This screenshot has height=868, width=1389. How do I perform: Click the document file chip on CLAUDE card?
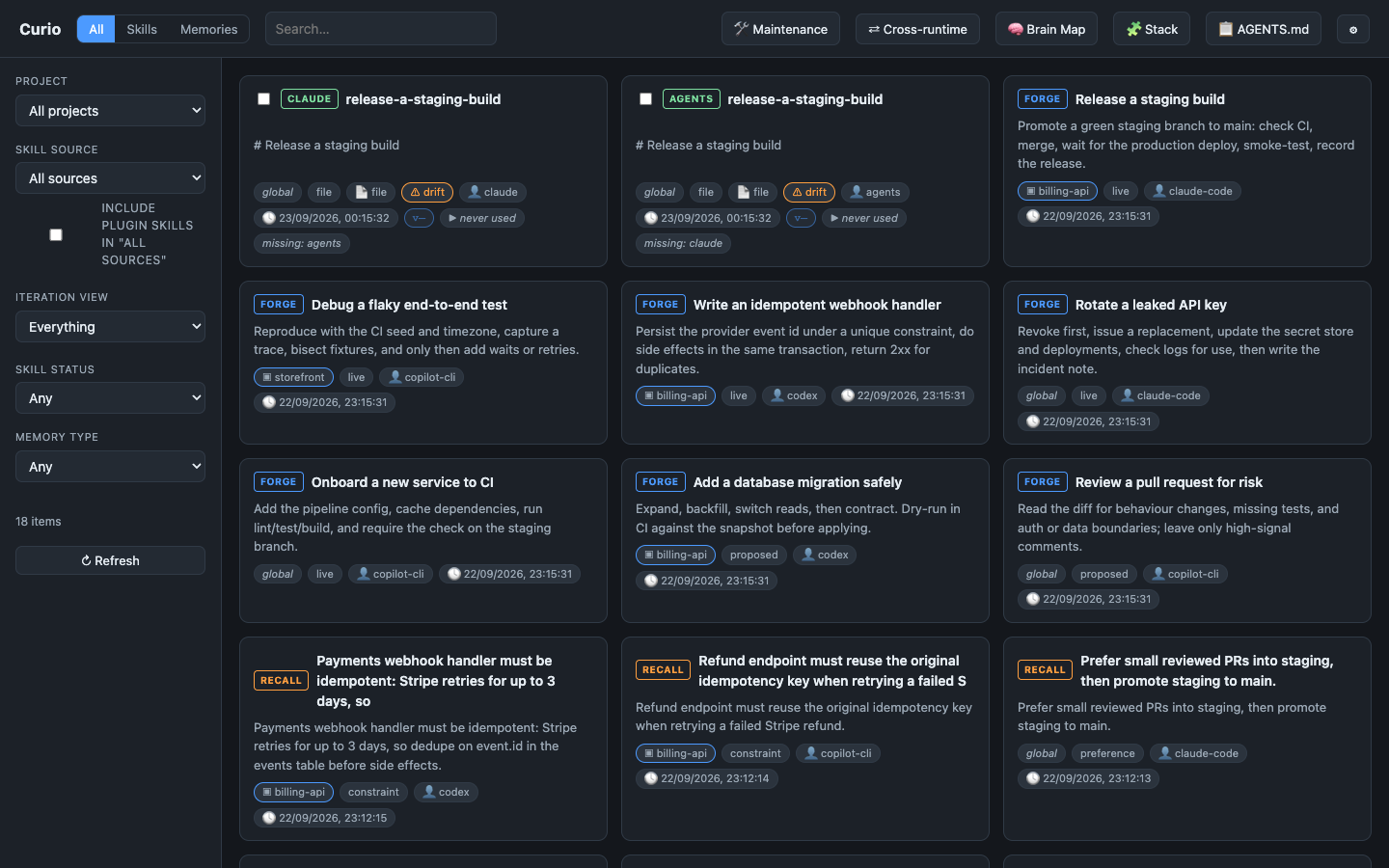(x=371, y=192)
